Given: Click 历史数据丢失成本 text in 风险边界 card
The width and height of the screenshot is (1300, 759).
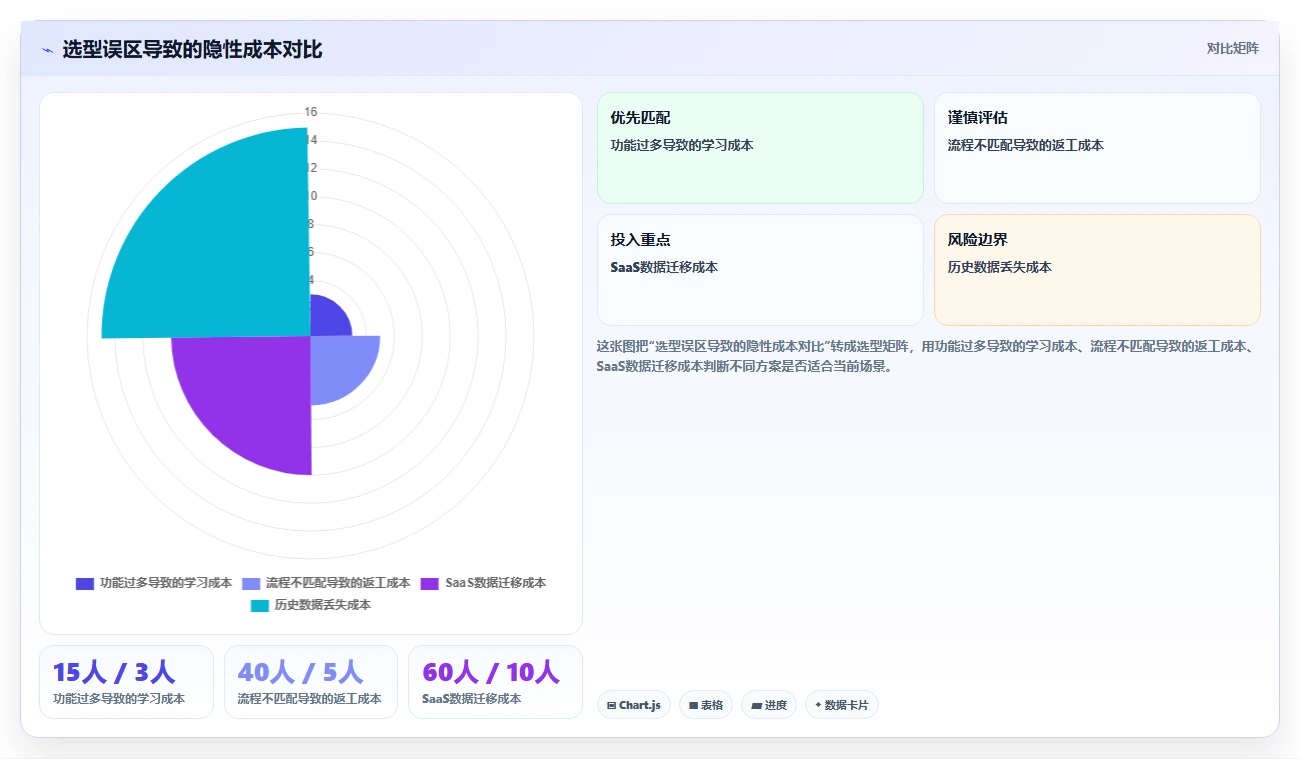Looking at the screenshot, I should point(1000,267).
